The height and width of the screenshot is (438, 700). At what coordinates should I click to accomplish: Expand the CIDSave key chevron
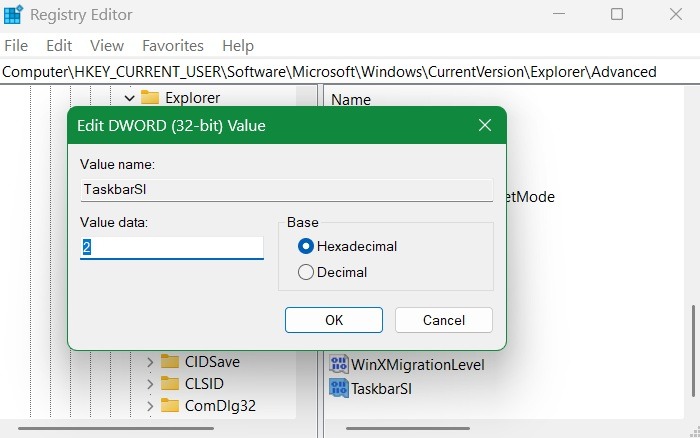tap(149, 361)
